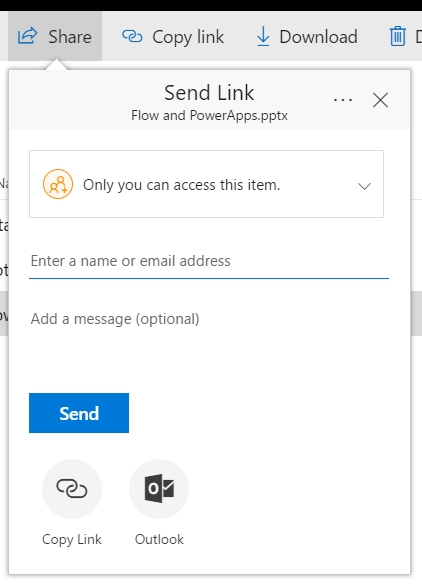
Task: Click the Outlook label text
Action: tap(159, 539)
